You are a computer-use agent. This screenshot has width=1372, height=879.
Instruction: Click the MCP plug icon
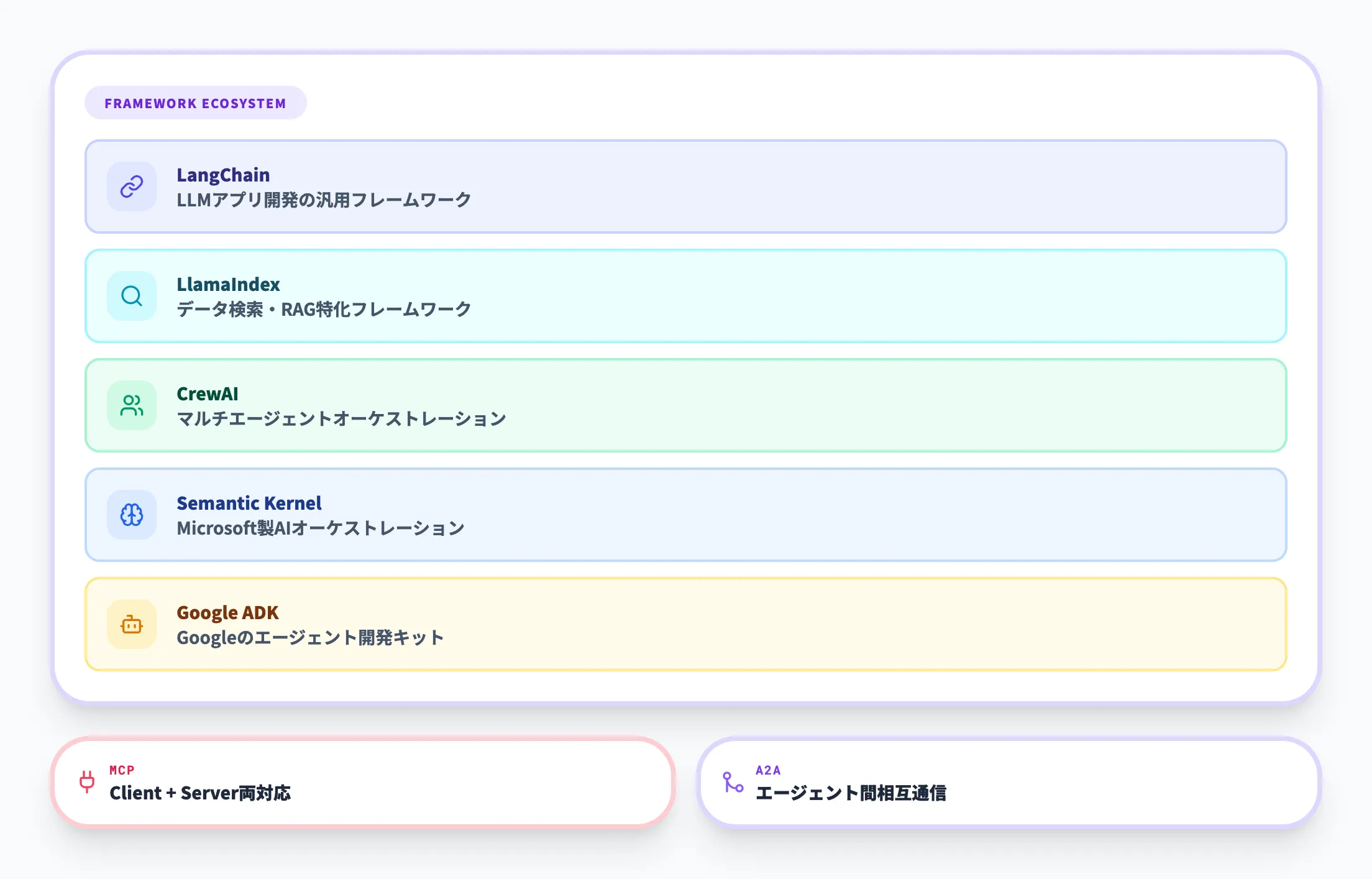click(x=86, y=782)
